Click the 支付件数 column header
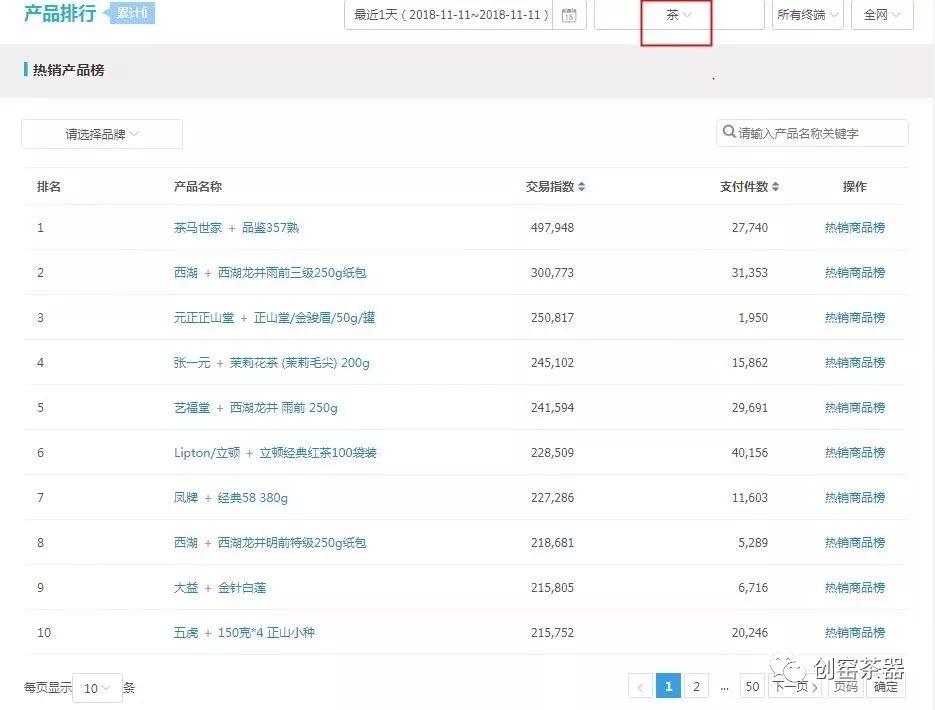The width and height of the screenshot is (935, 710). 744,187
